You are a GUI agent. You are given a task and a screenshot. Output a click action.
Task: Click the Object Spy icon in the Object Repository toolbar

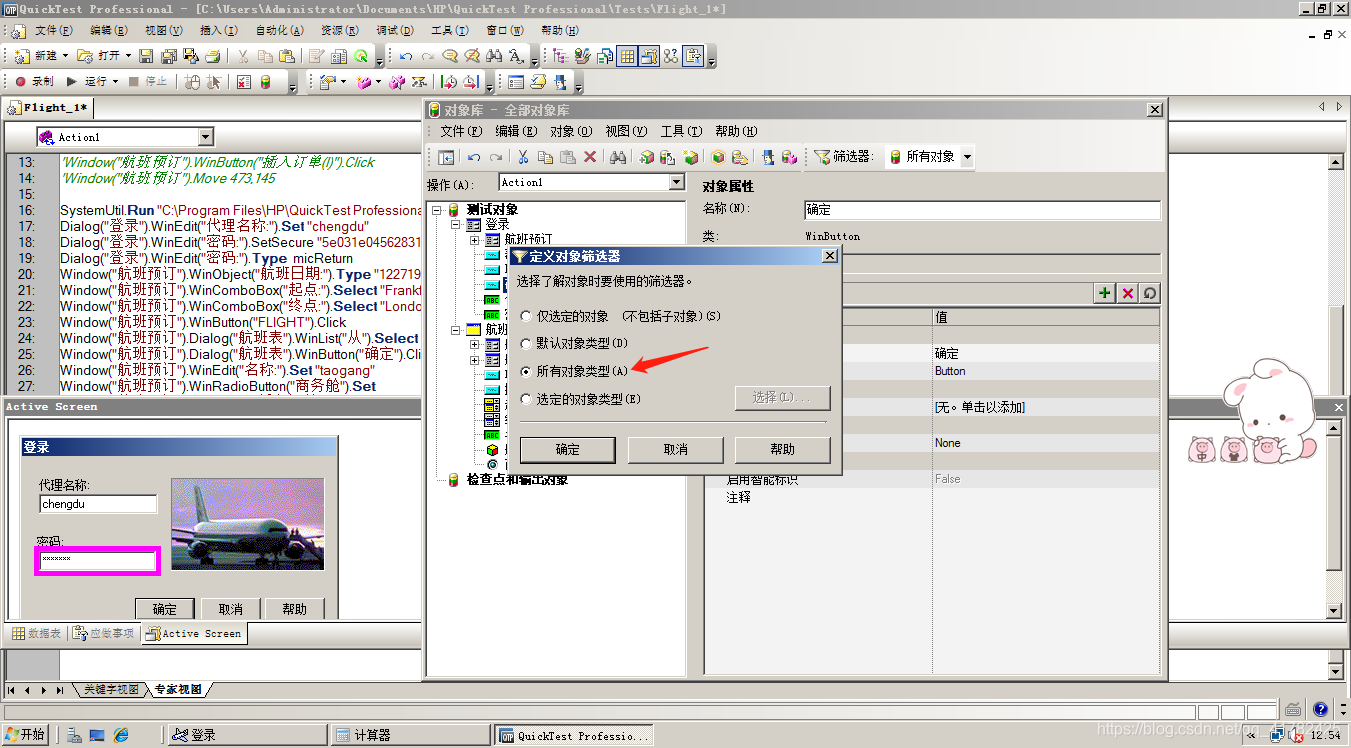pyautogui.click(x=768, y=157)
